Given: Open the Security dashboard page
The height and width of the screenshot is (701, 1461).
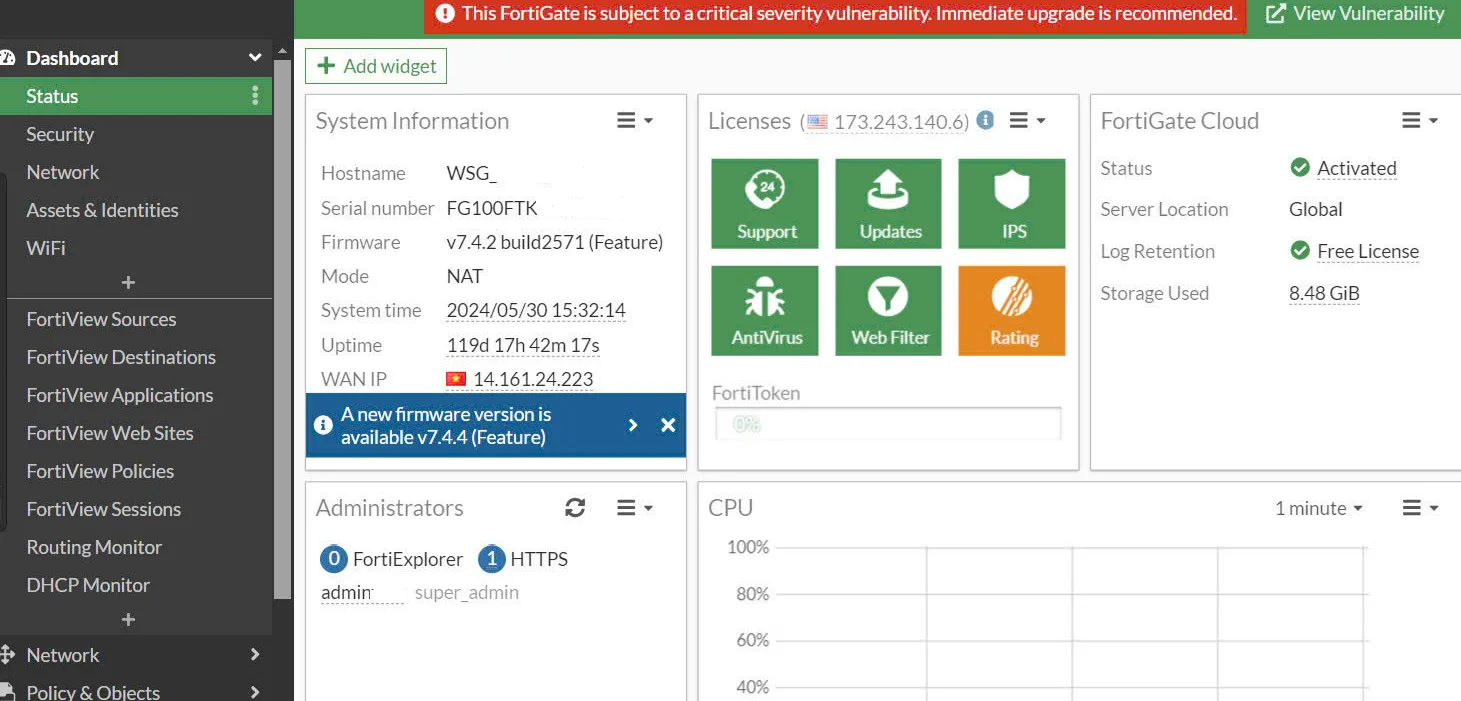Looking at the screenshot, I should point(60,134).
